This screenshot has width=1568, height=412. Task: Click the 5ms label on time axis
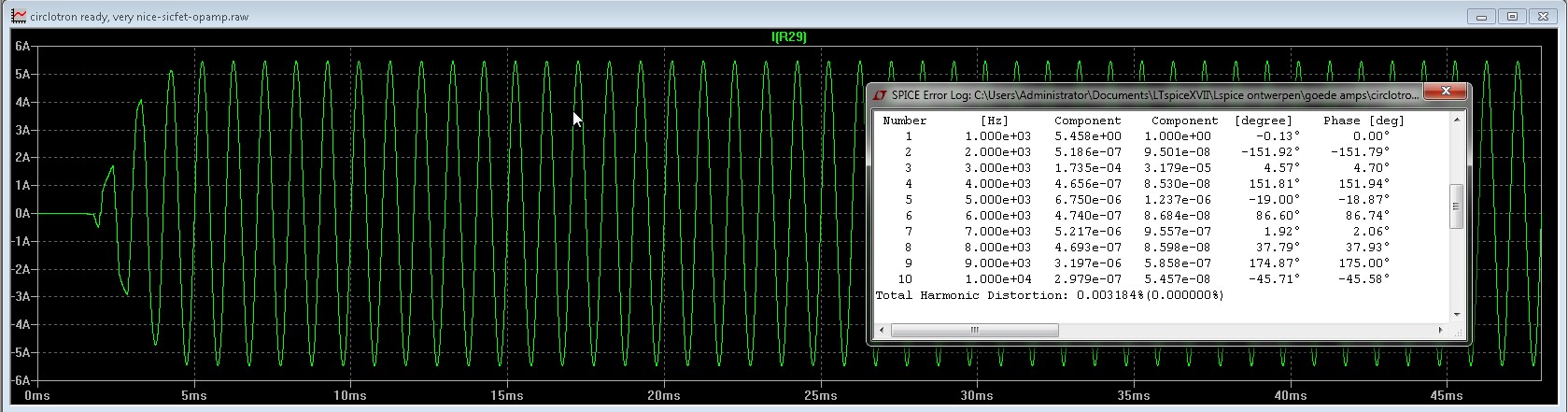point(194,396)
